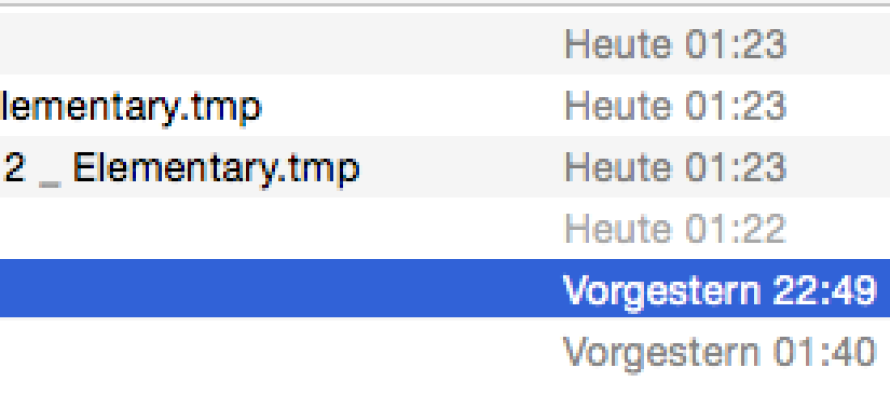Click blank space between "lementary.tmp" and its date
The width and height of the screenshot is (890, 395).
pyautogui.click(x=412, y=106)
